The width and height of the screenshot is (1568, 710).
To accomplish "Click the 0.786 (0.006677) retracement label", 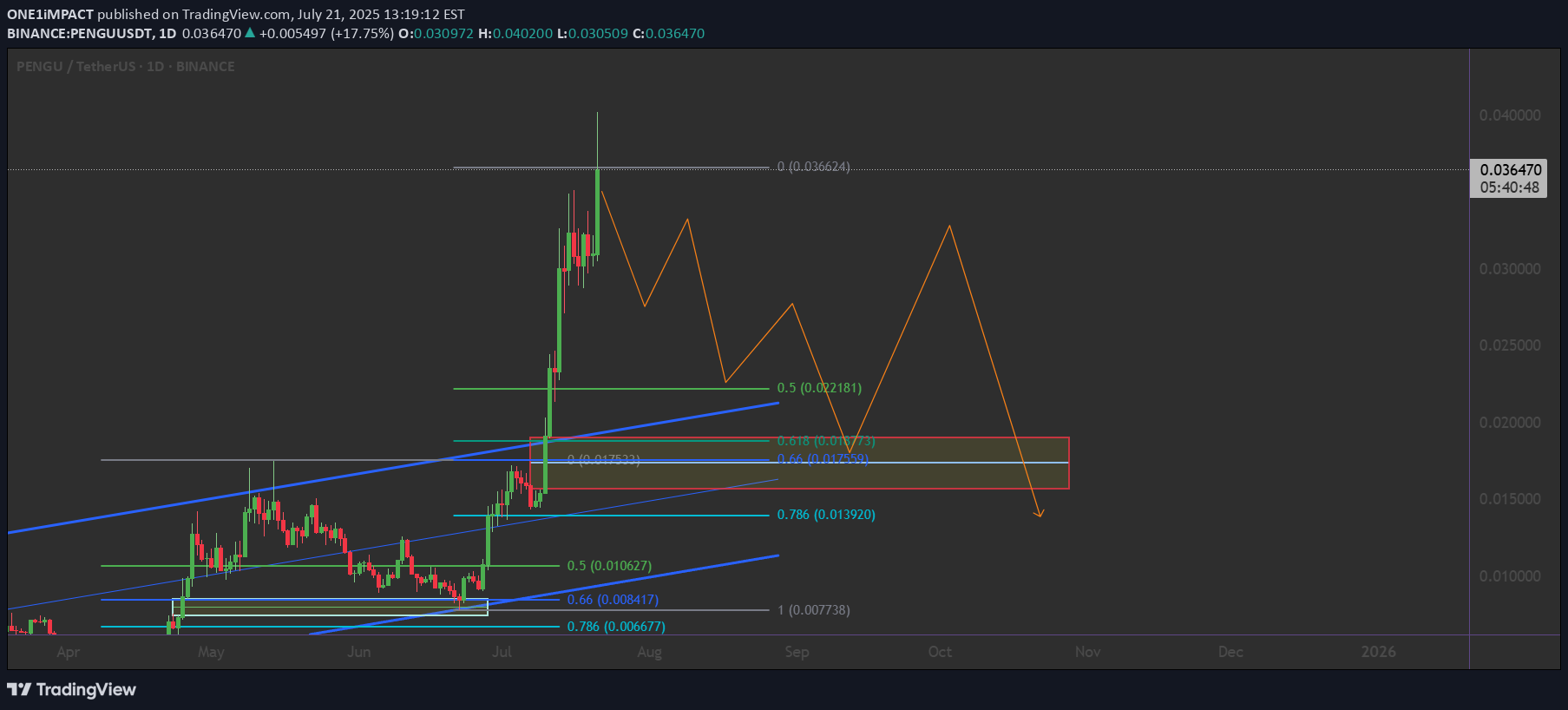I will click(x=616, y=627).
